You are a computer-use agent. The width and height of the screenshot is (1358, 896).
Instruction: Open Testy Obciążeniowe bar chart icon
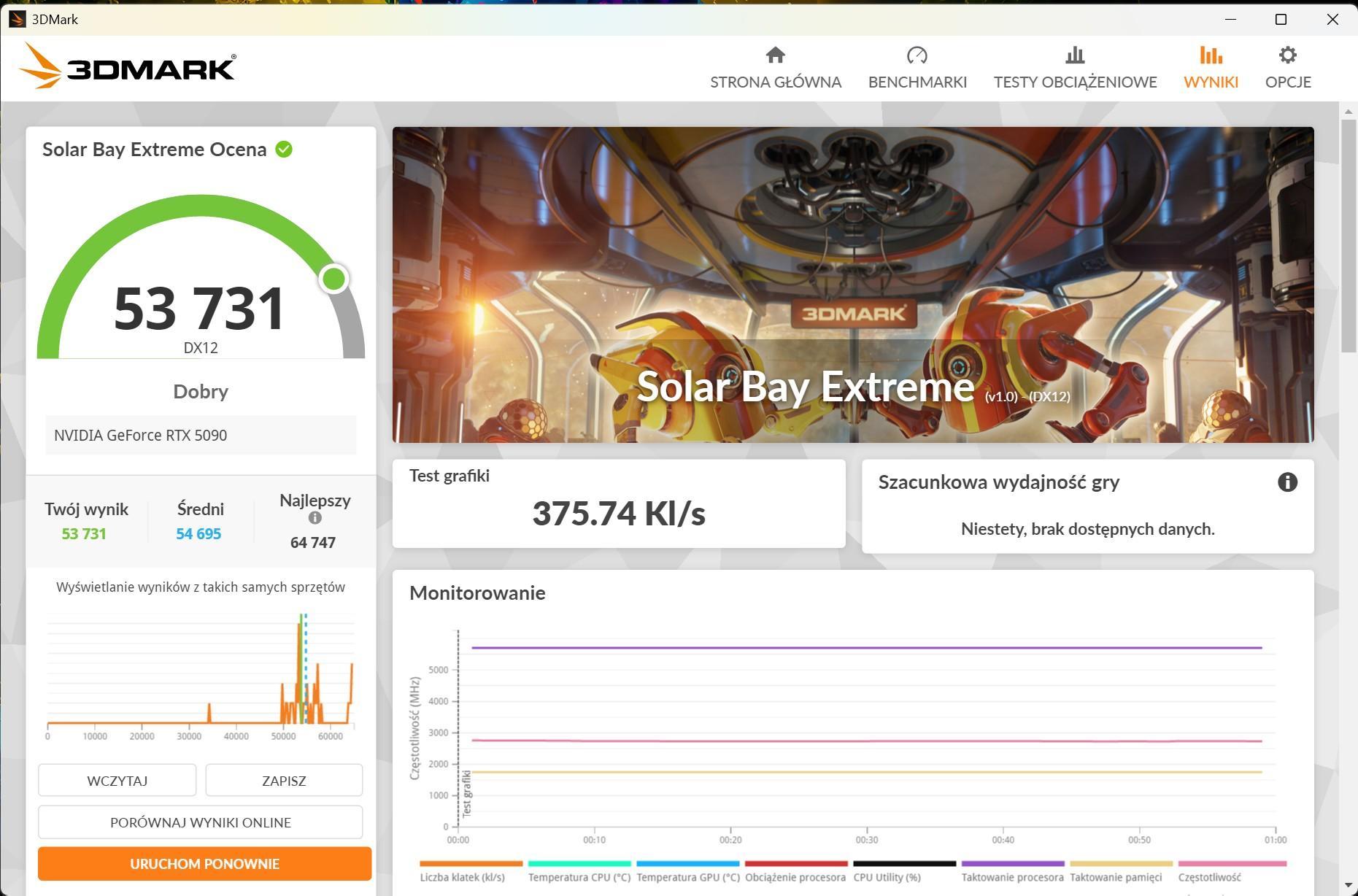(1074, 55)
